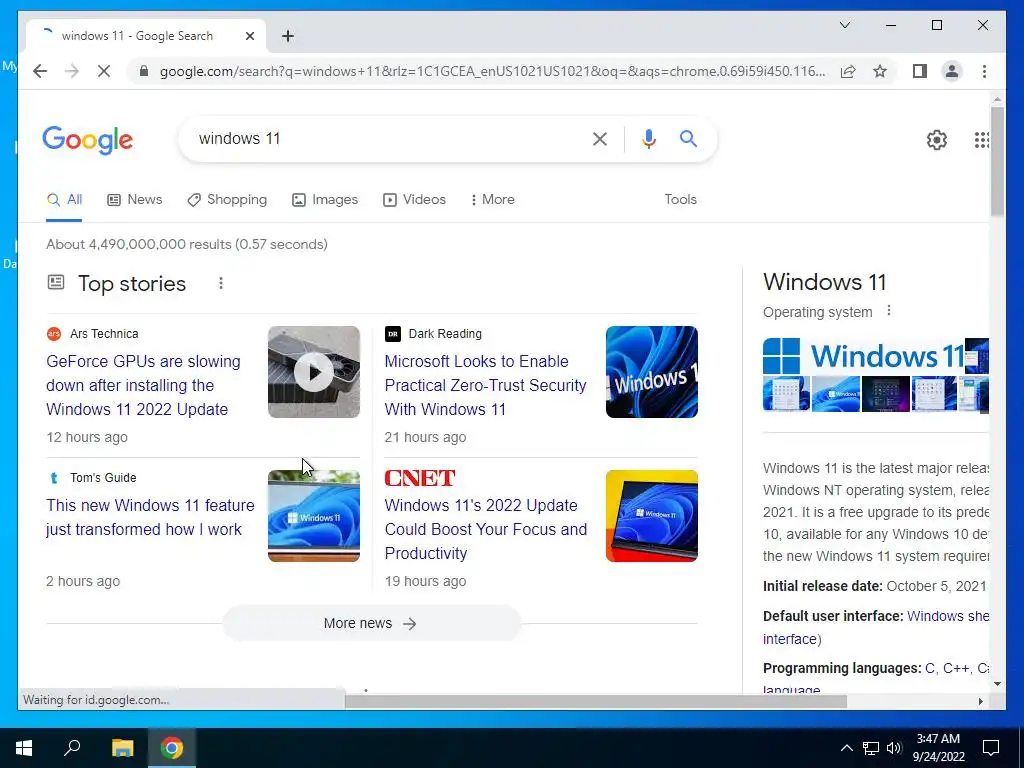
Task: Show hidden system tray icons
Action: [x=846, y=748]
